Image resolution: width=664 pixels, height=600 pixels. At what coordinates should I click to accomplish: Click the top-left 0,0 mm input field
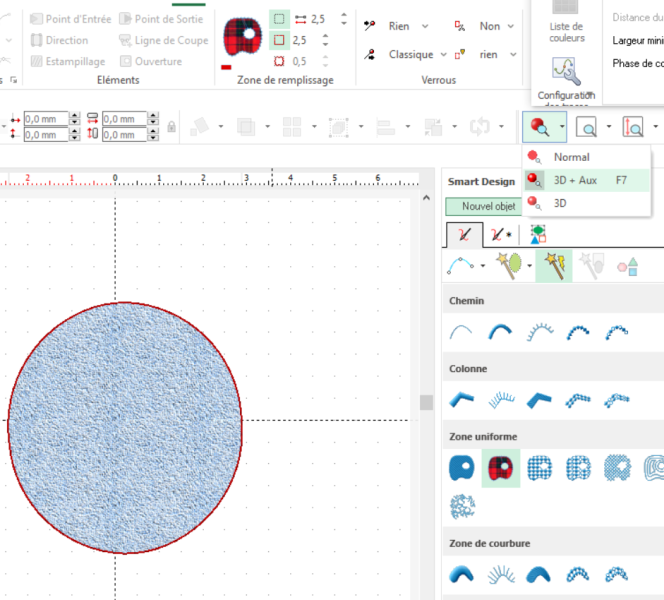click(x=46, y=119)
